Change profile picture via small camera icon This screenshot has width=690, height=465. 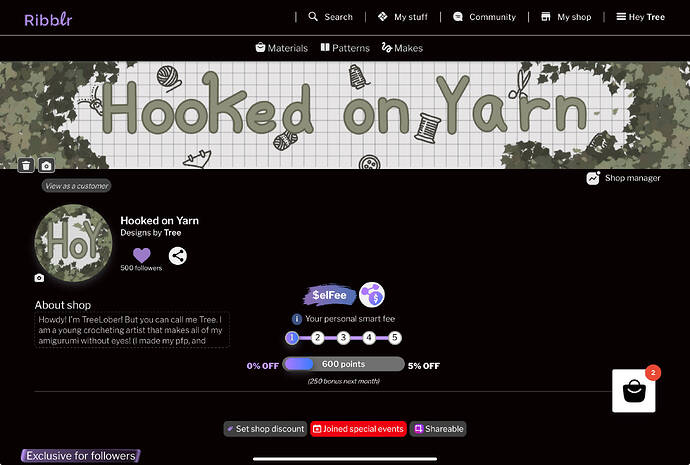point(39,278)
